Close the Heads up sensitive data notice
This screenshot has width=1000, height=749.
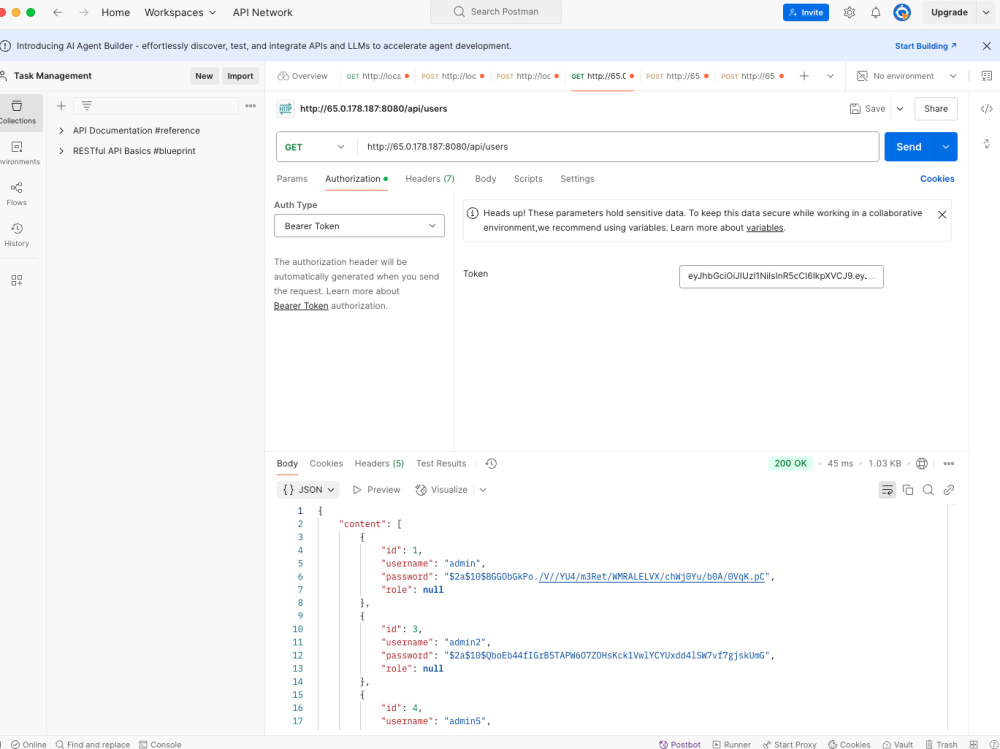[942, 215]
